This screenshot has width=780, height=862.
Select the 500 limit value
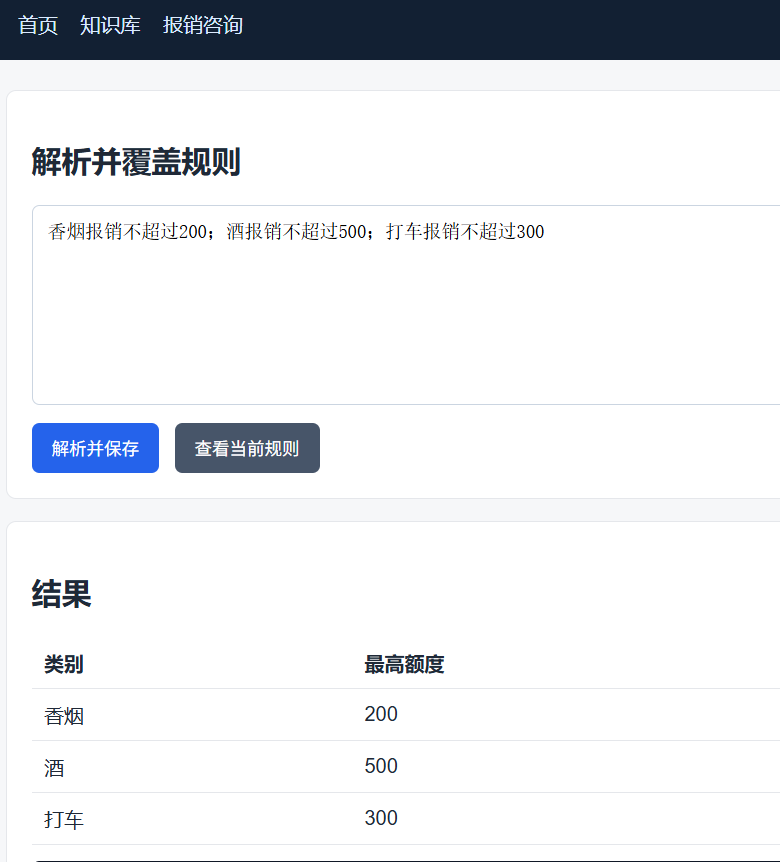click(381, 766)
